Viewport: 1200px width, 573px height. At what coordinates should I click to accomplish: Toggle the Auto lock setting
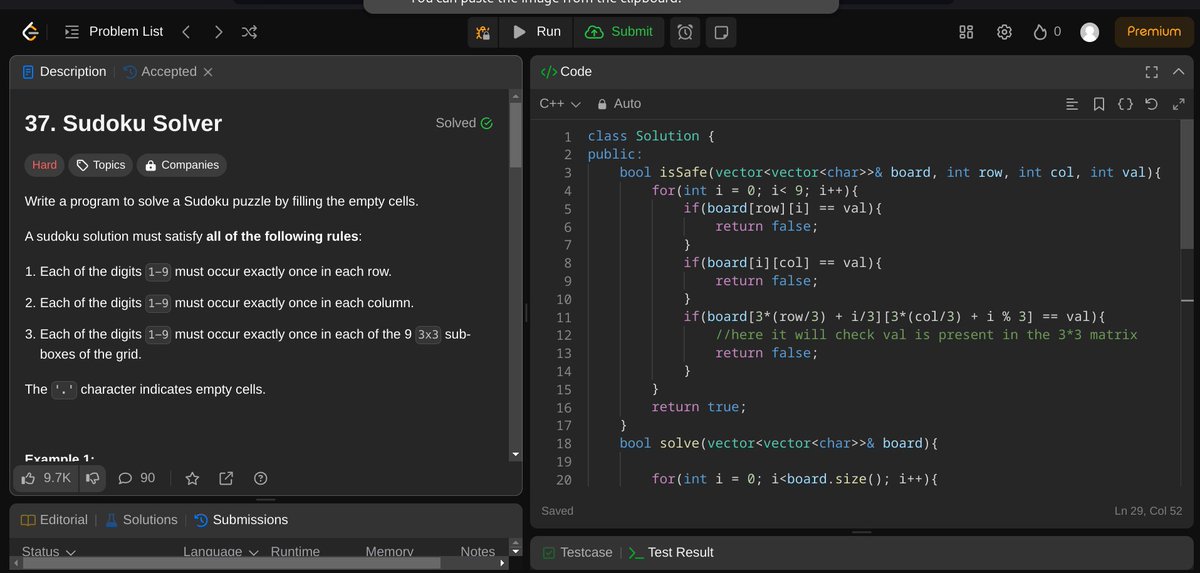tap(618, 104)
